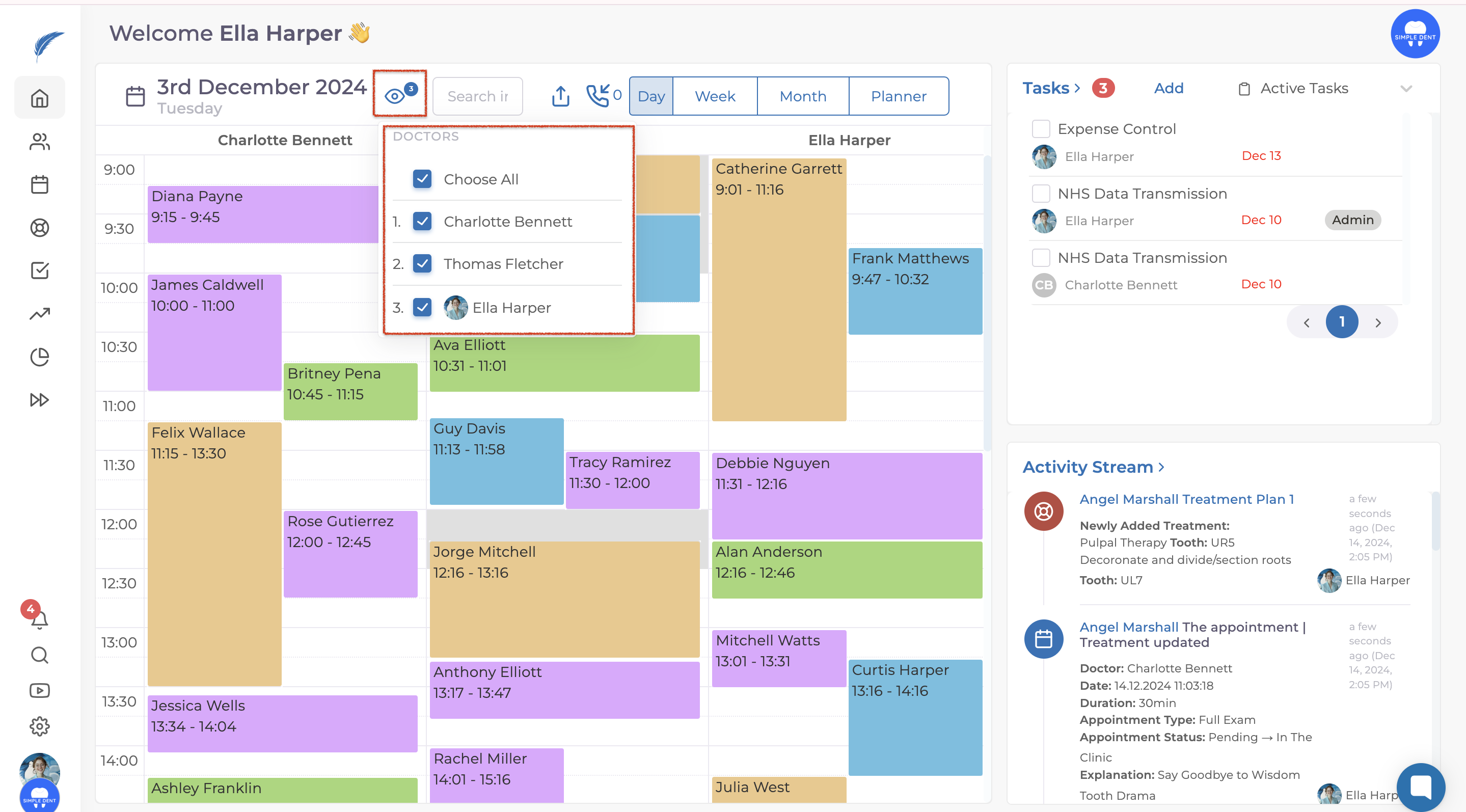Switch to the Week view tab
The image size is (1466, 812).
point(714,96)
